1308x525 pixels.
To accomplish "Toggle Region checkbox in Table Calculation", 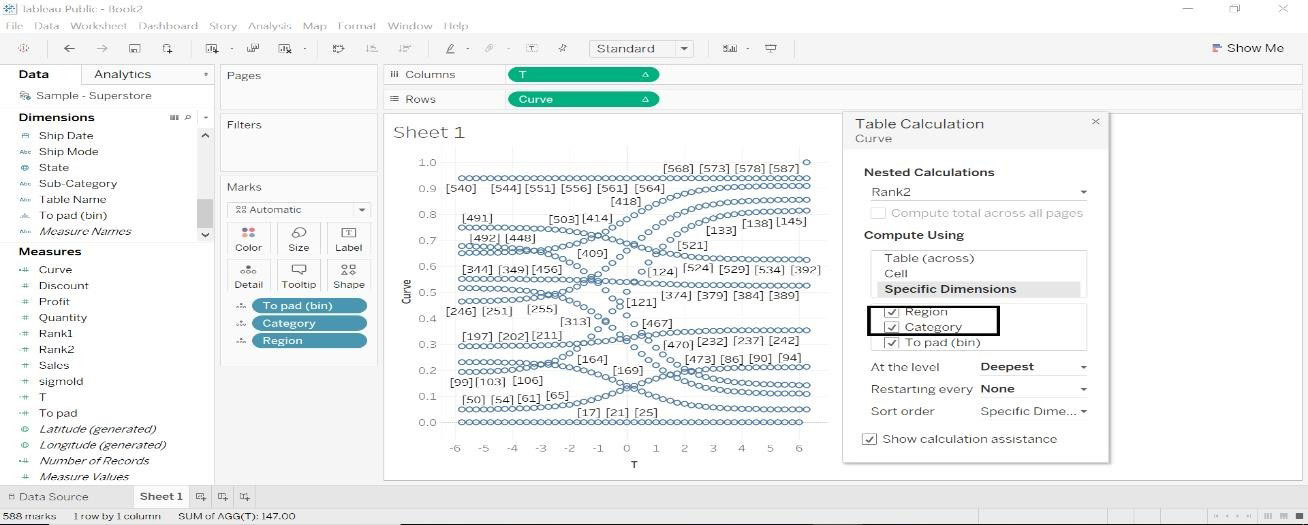I will coord(892,312).
